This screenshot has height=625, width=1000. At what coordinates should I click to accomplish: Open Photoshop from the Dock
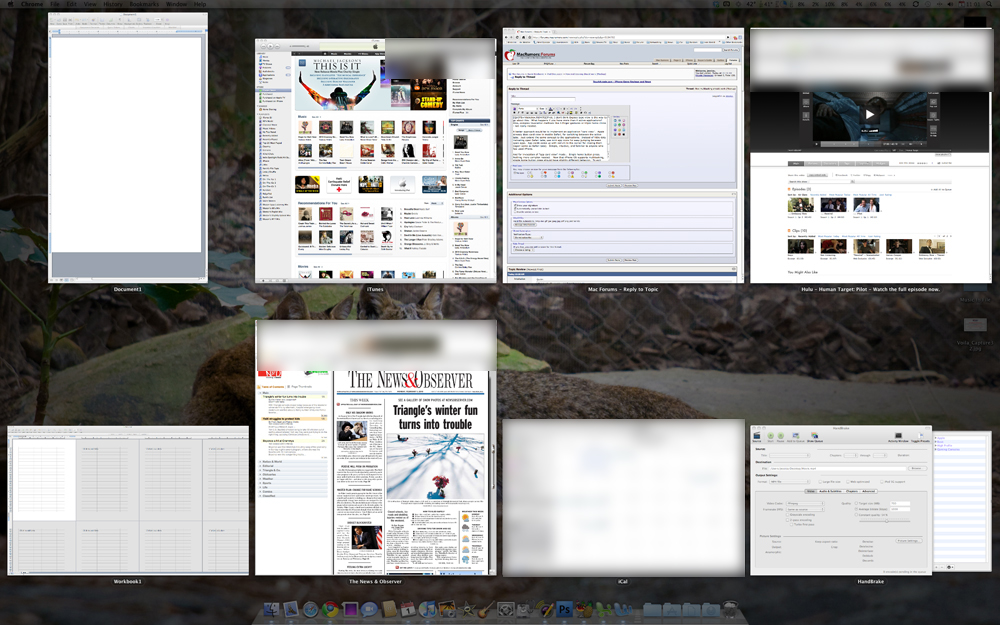(564, 609)
